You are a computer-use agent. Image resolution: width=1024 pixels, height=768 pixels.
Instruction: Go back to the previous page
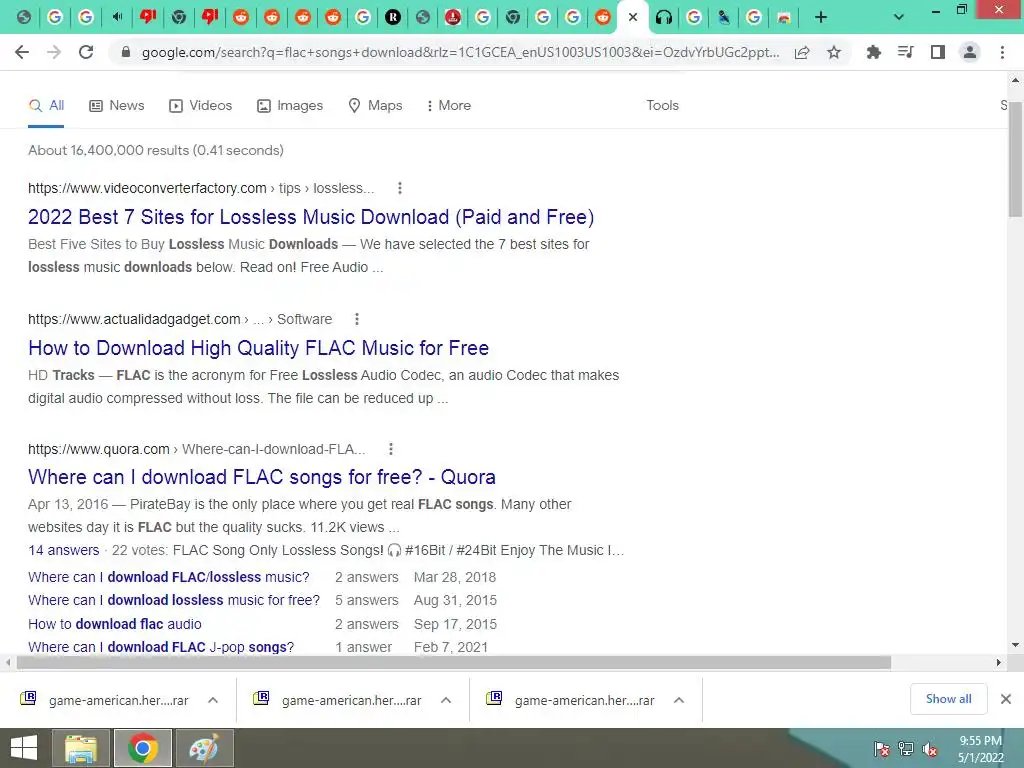22,52
